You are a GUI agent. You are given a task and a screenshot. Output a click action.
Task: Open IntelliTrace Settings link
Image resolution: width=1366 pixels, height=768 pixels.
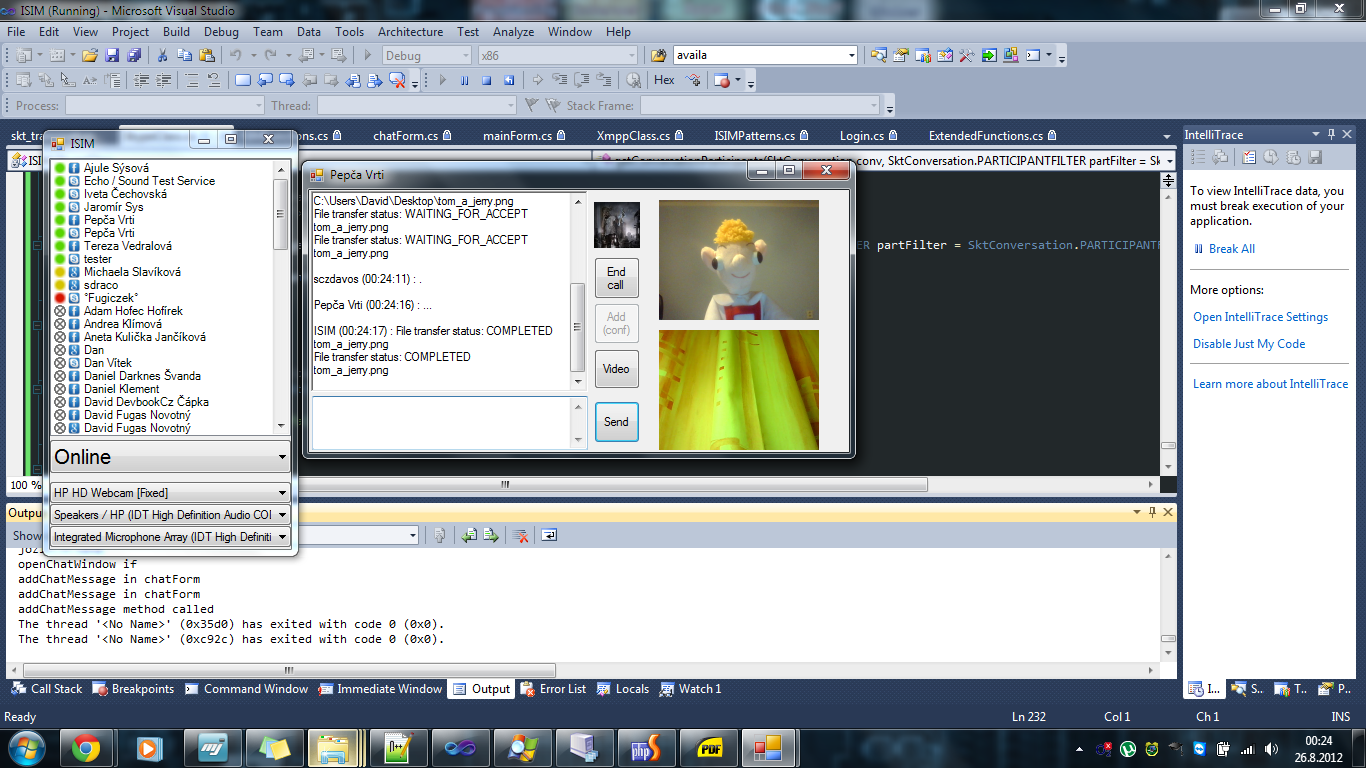pos(1260,317)
